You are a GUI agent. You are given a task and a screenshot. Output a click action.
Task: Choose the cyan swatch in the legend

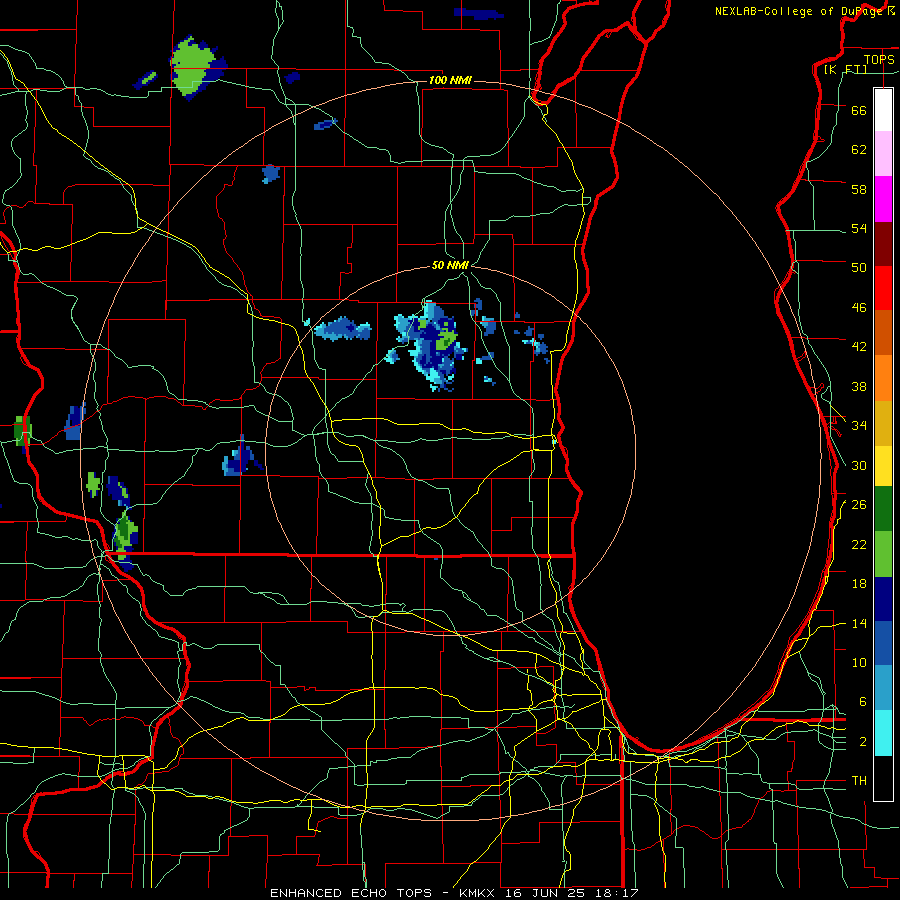(x=883, y=733)
